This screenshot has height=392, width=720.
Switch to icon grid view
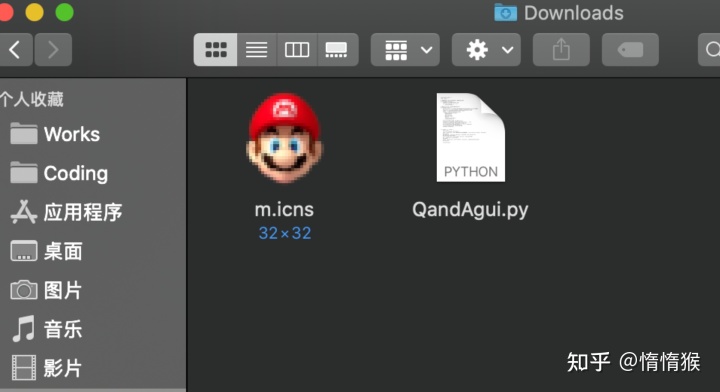coord(215,50)
